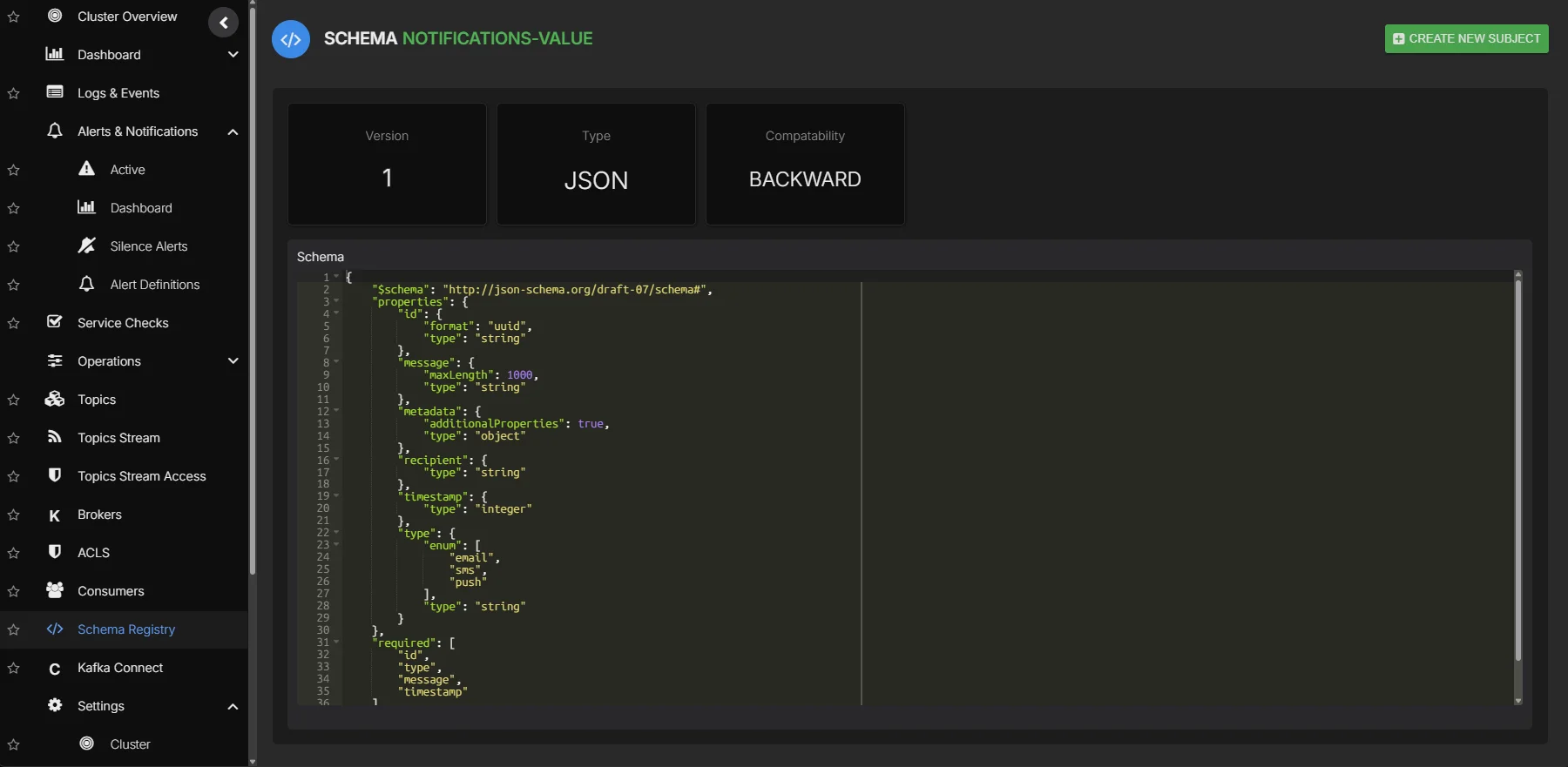
Task: Click the Topics Stream RSS icon
Action: pos(55,437)
